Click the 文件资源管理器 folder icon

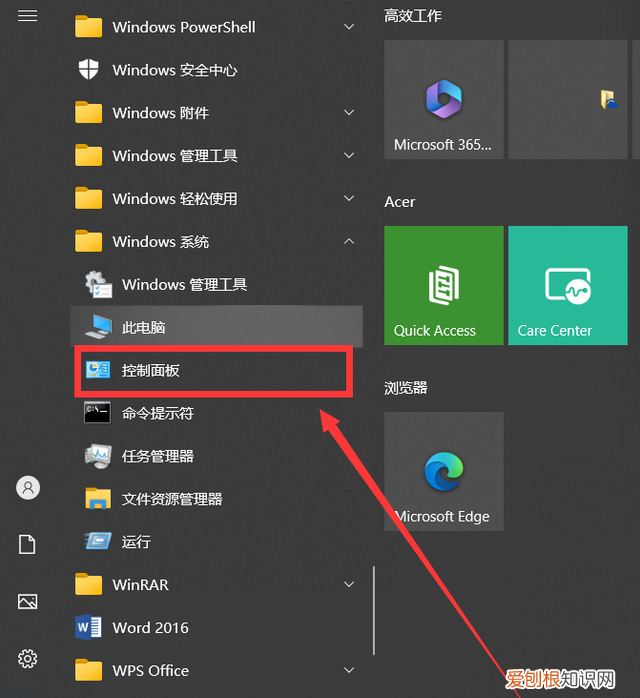click(98, 499)
